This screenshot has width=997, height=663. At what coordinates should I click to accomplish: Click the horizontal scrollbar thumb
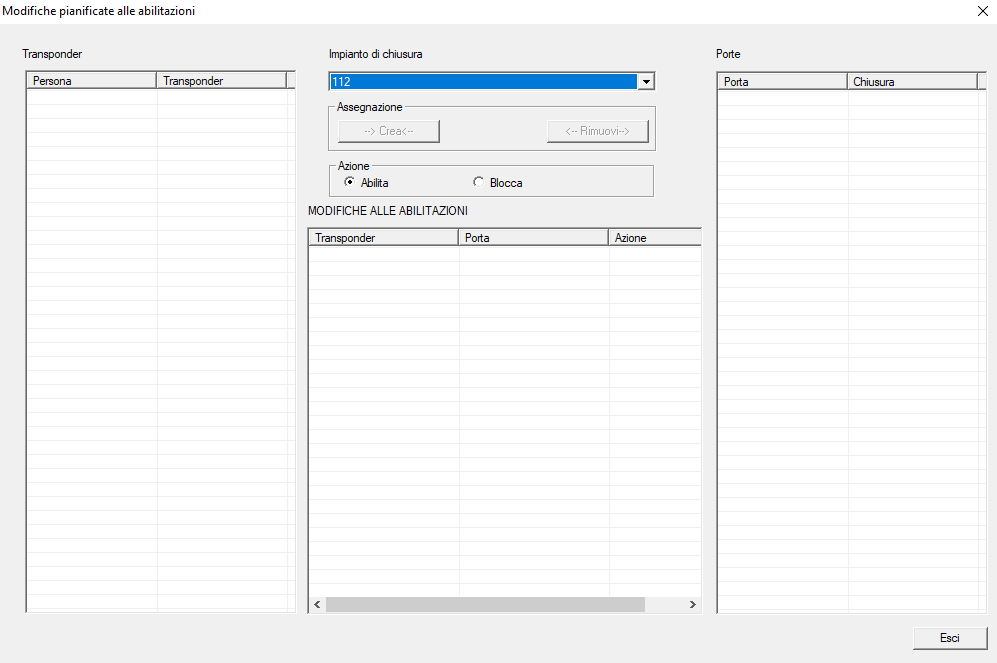[x=485, y=605]
